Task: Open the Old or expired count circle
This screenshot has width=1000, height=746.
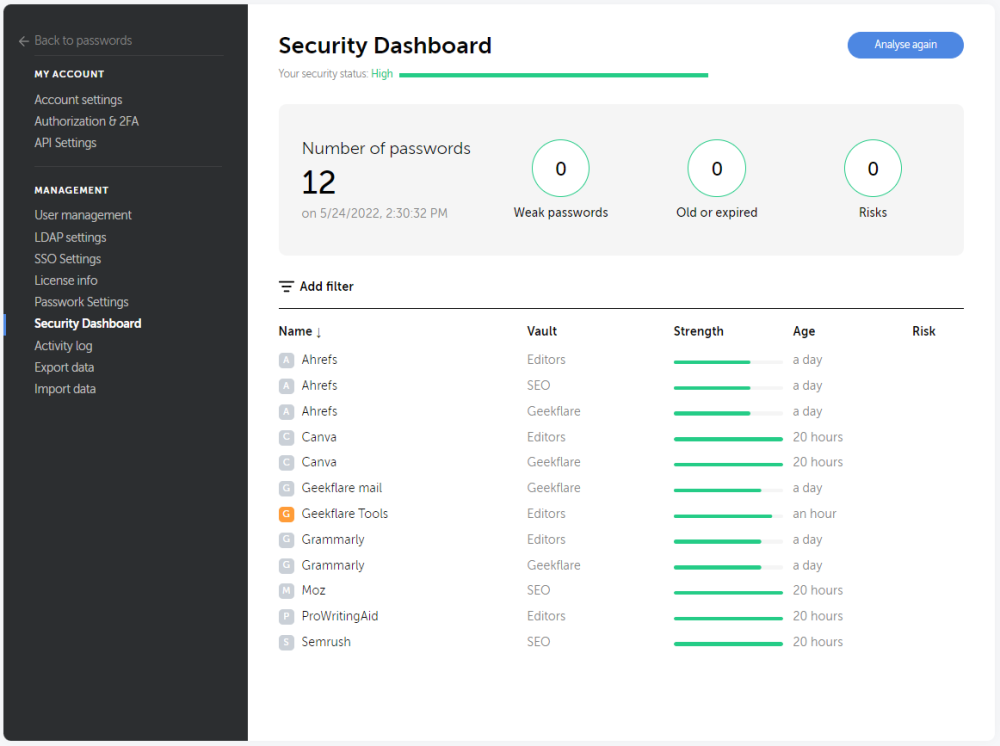Action: 716,169
